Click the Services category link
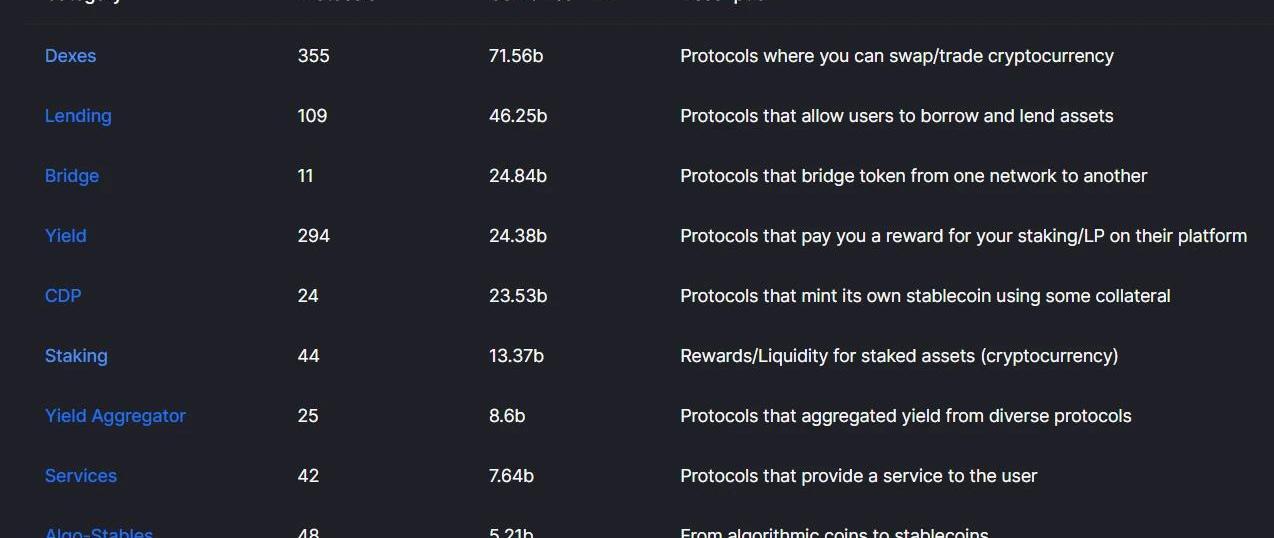Image resolution: width=1274 pixels, height=538 pixels. [x=81, y=476]
